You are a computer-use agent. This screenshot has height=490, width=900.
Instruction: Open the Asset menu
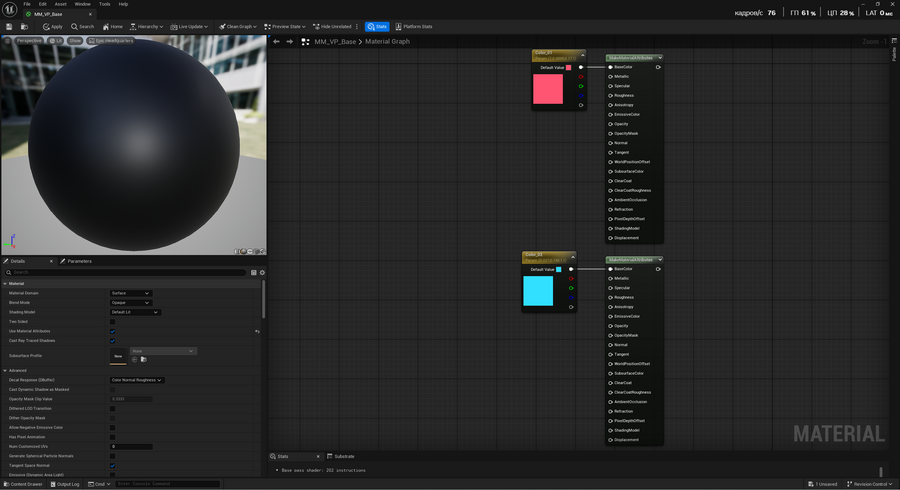click(x=60, y=4)
